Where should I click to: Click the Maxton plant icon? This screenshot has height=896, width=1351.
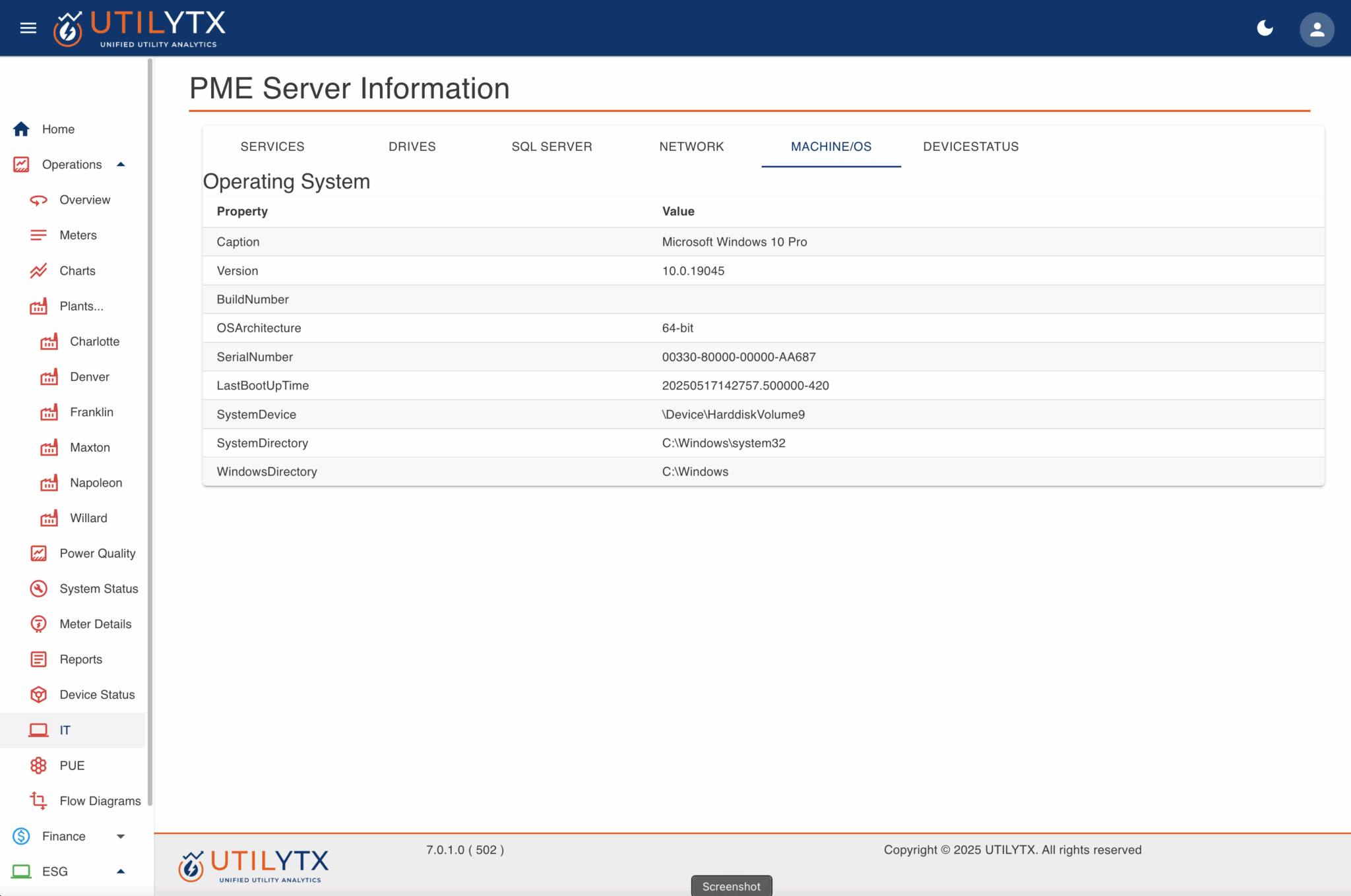click(49, 448)
